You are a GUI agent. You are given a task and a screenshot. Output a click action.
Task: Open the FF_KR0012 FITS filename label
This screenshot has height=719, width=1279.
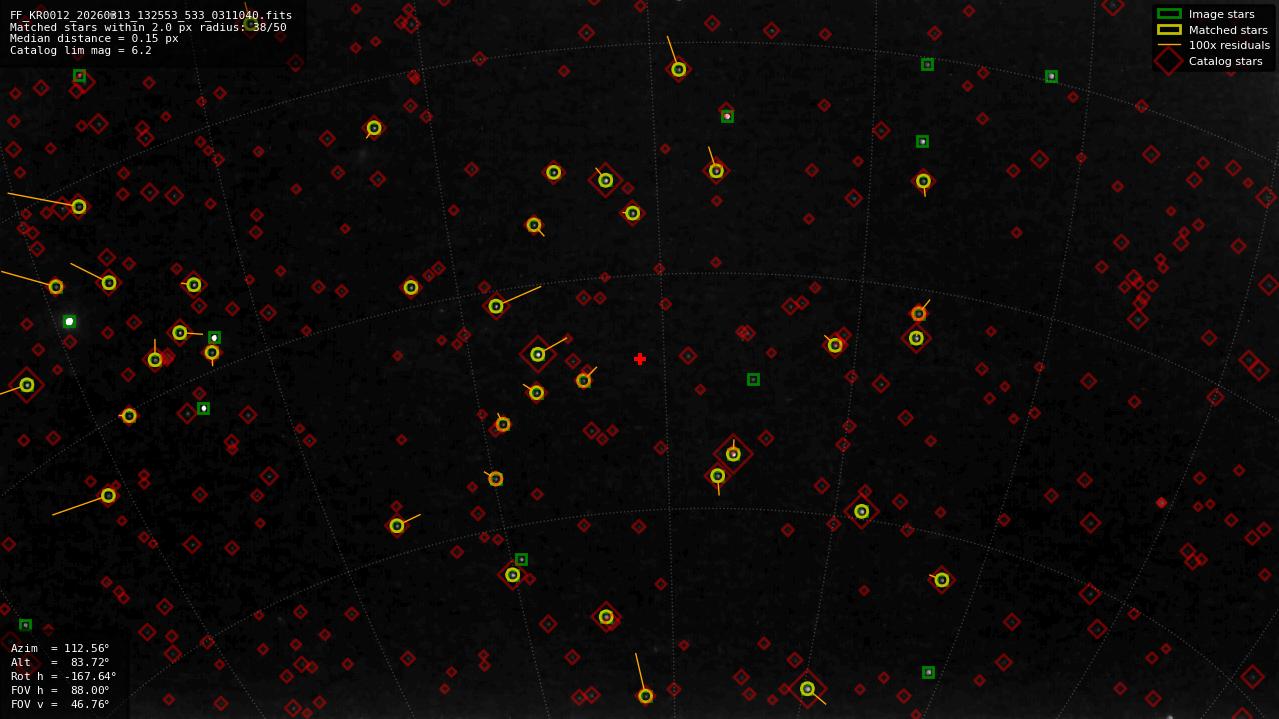(x=150, y=15)
